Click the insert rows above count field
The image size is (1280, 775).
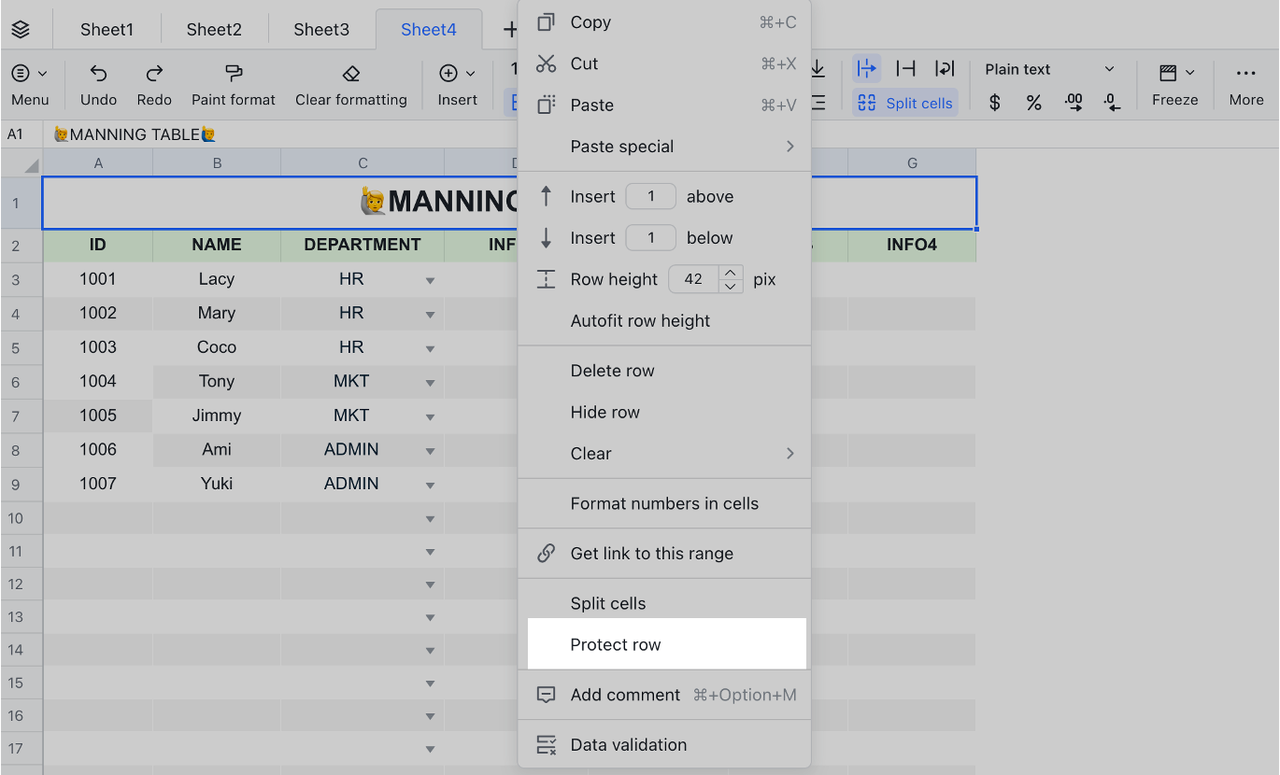[x=650, y=197]
